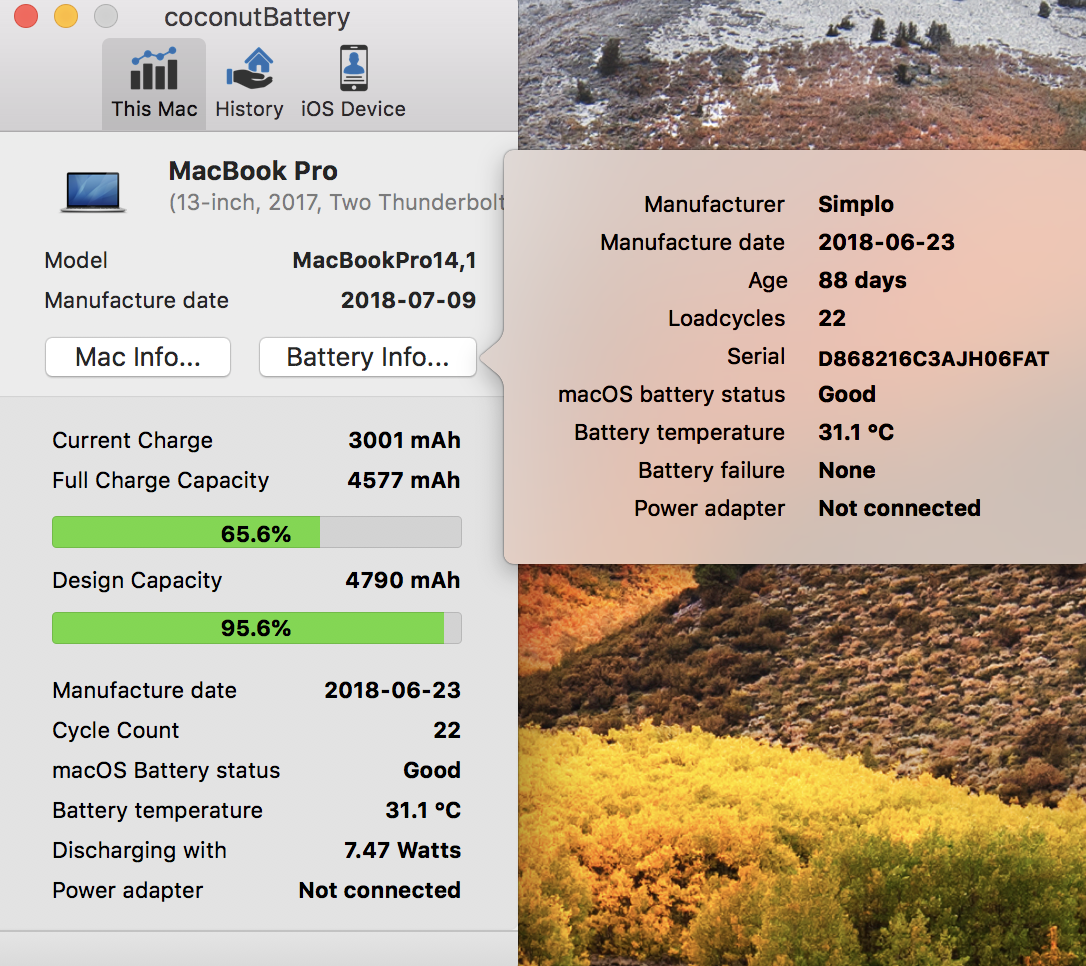Select the 88 days age value

[x=862, y=280]
